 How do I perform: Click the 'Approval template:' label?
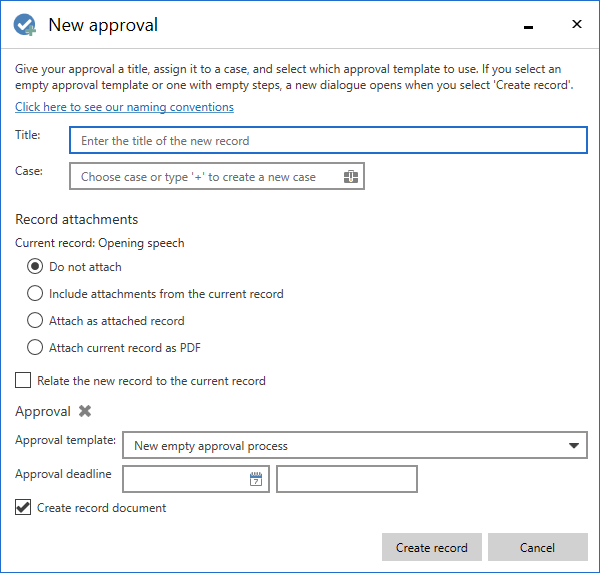65,440
